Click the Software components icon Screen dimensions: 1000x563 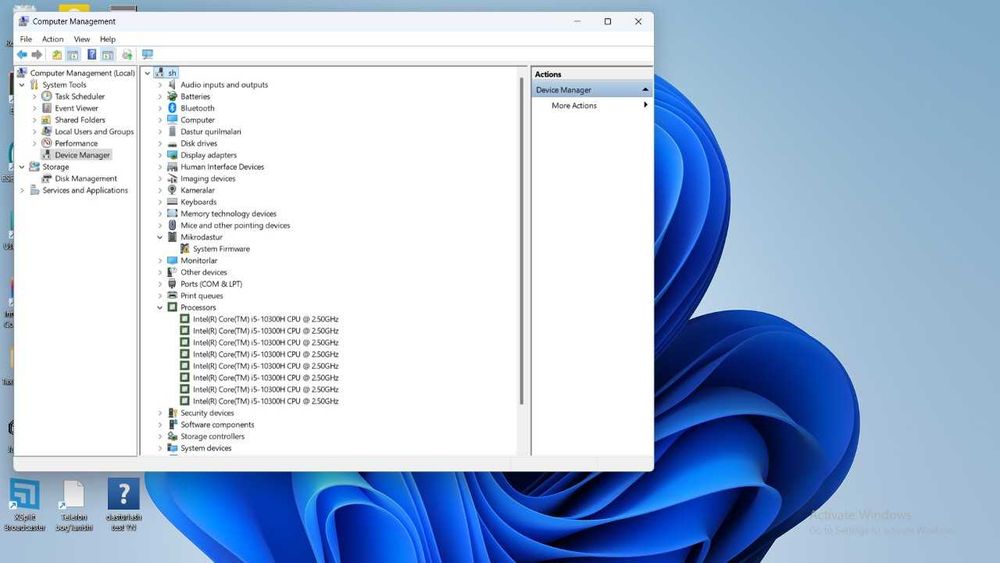point(172,425)
